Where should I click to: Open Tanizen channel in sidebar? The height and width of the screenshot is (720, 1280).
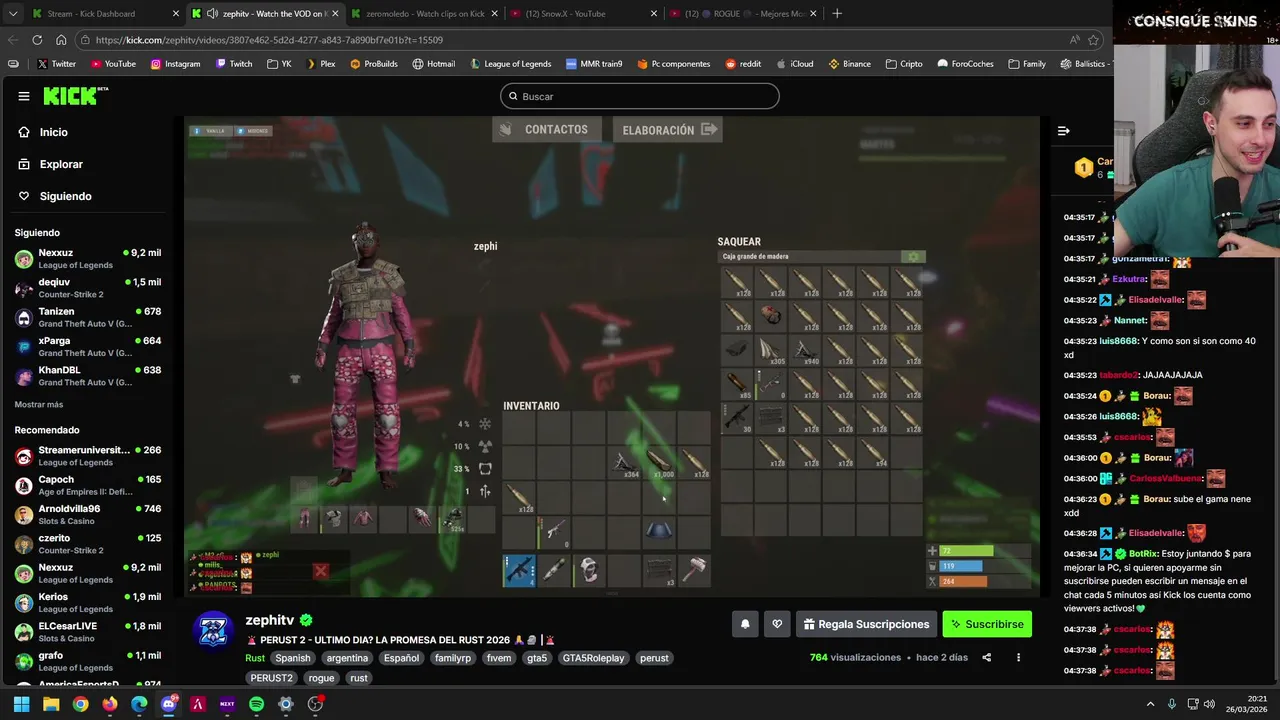[88, 317]
